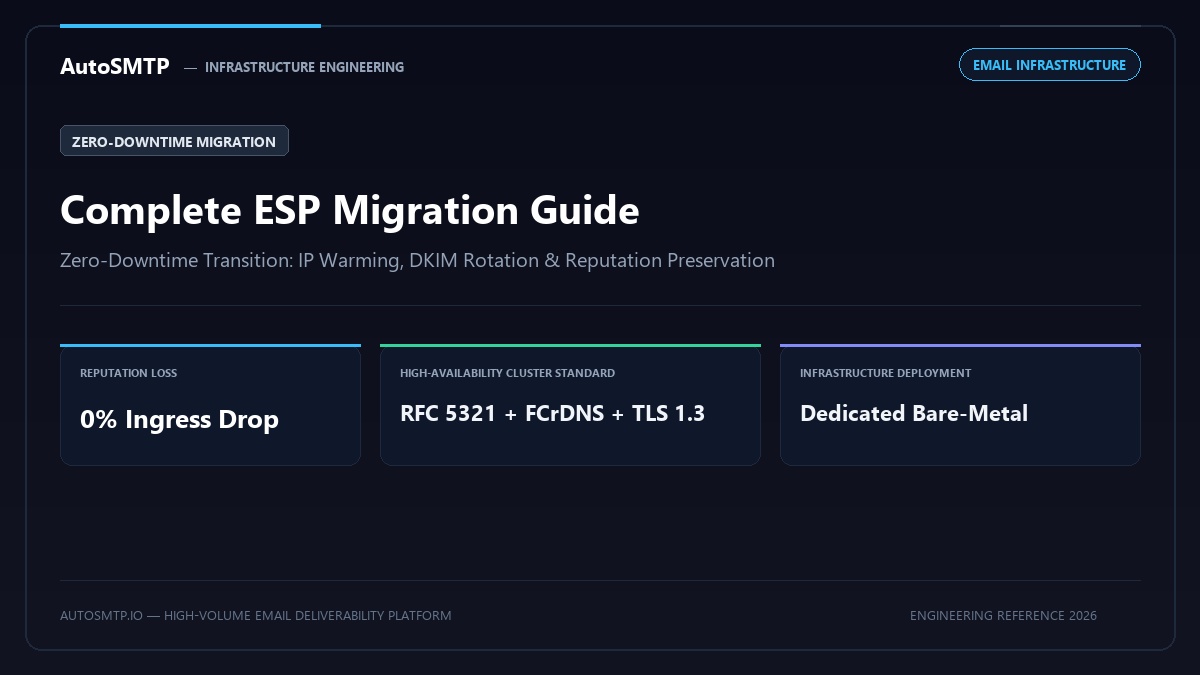Click the 0% Ingress Drop value
Viewport: 1200px width, 675px height.
tap(179, 419)
